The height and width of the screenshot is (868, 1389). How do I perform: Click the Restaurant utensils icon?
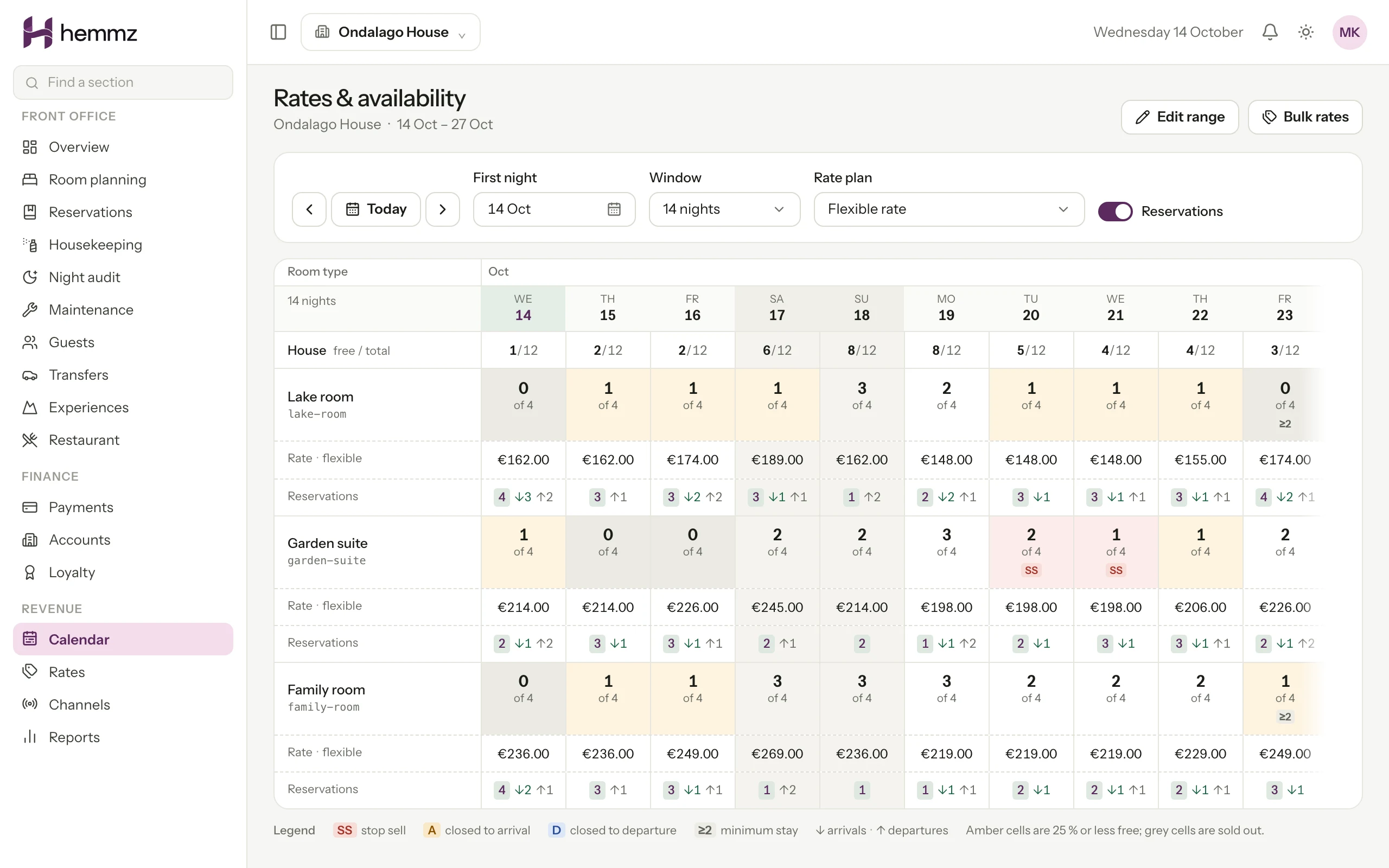coord(30,440)
